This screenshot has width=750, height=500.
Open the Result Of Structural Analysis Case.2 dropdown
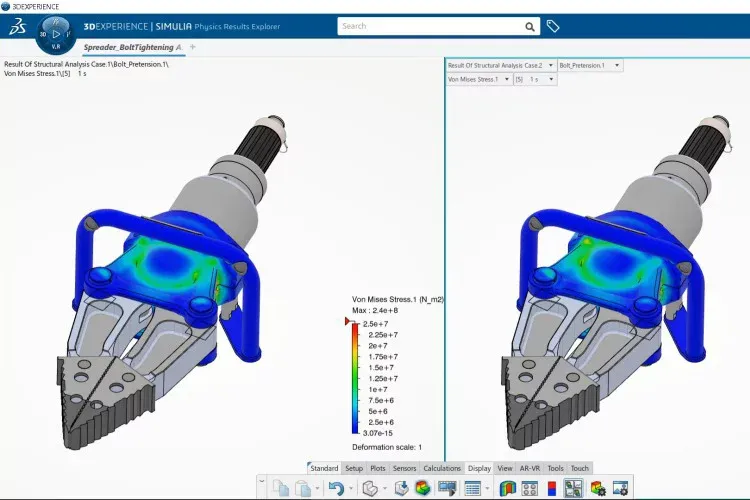[x=499, y=65]
